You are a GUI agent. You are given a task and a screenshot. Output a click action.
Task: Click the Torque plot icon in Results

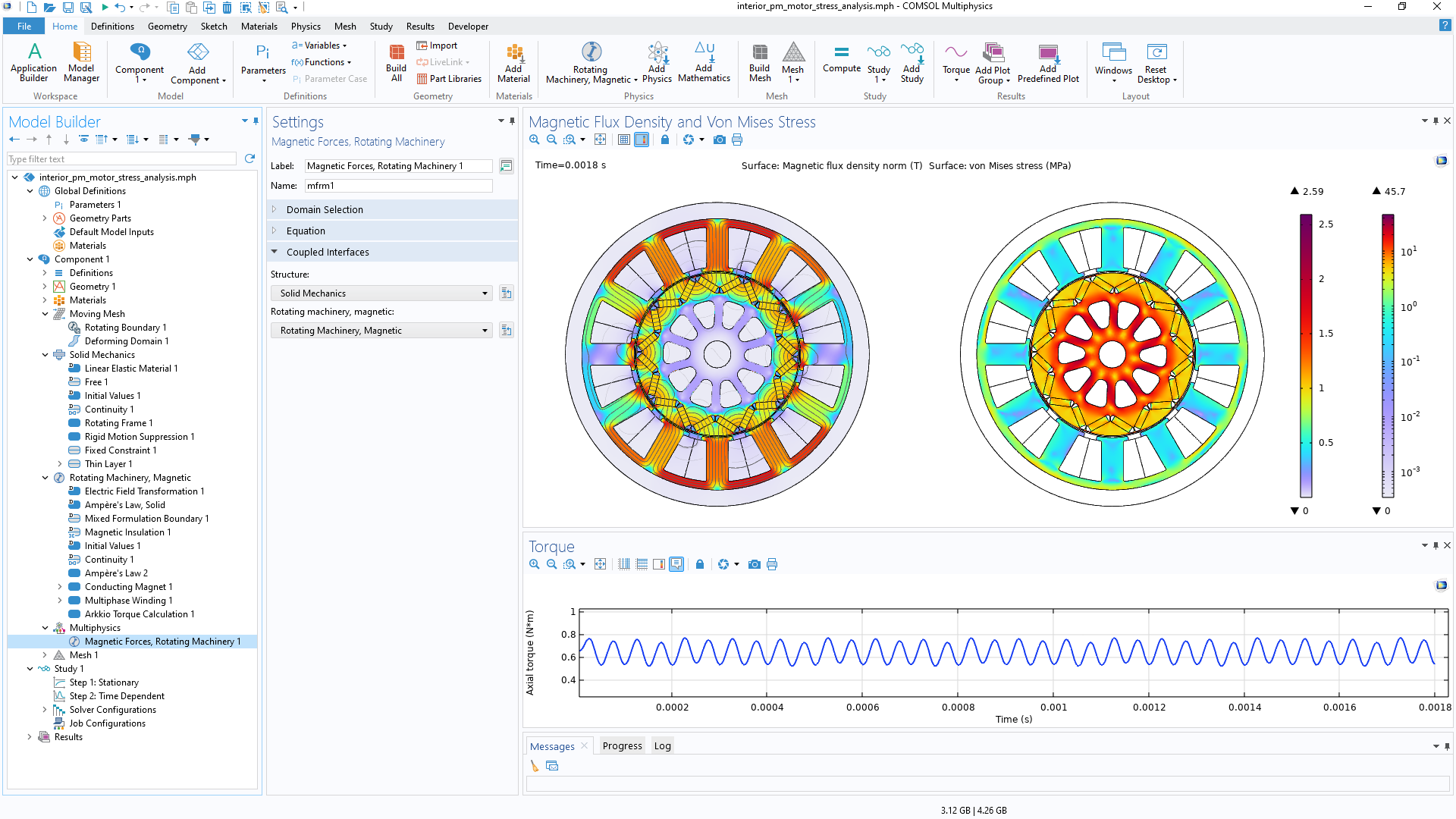click(x=953, y=62)
